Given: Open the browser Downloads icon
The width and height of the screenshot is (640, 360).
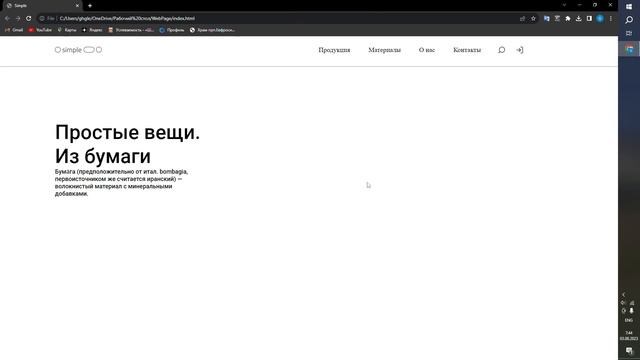Looking at the screenshot, I should point(578,18).
